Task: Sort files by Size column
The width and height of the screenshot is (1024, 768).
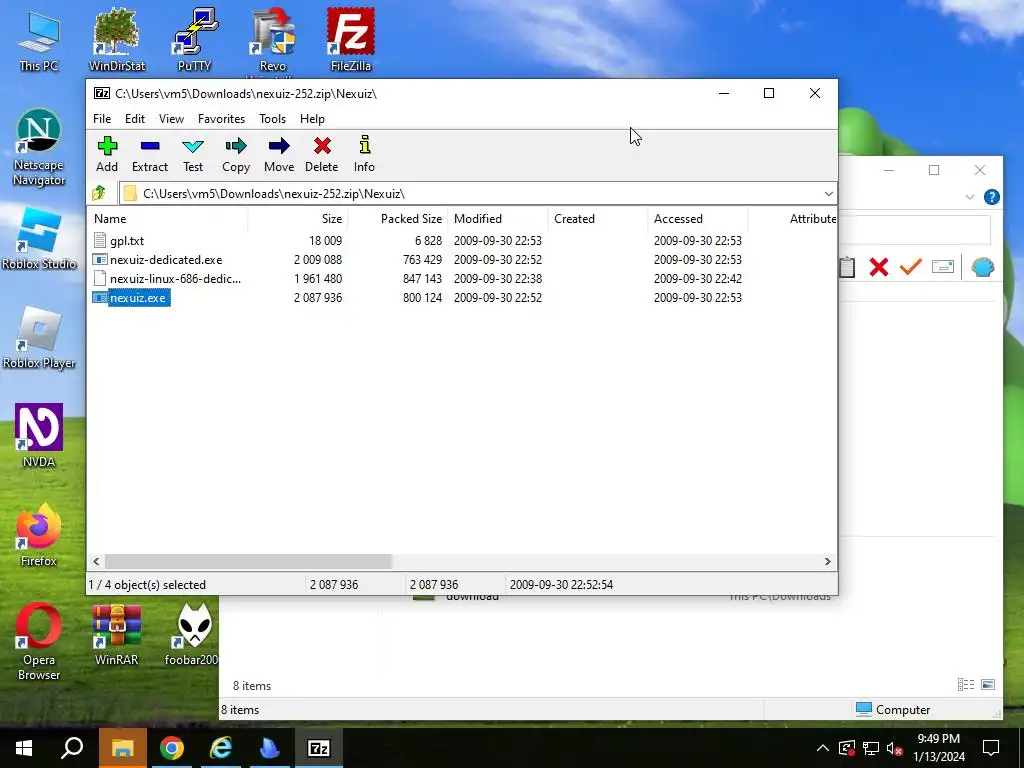Action: tap(298, 219)
